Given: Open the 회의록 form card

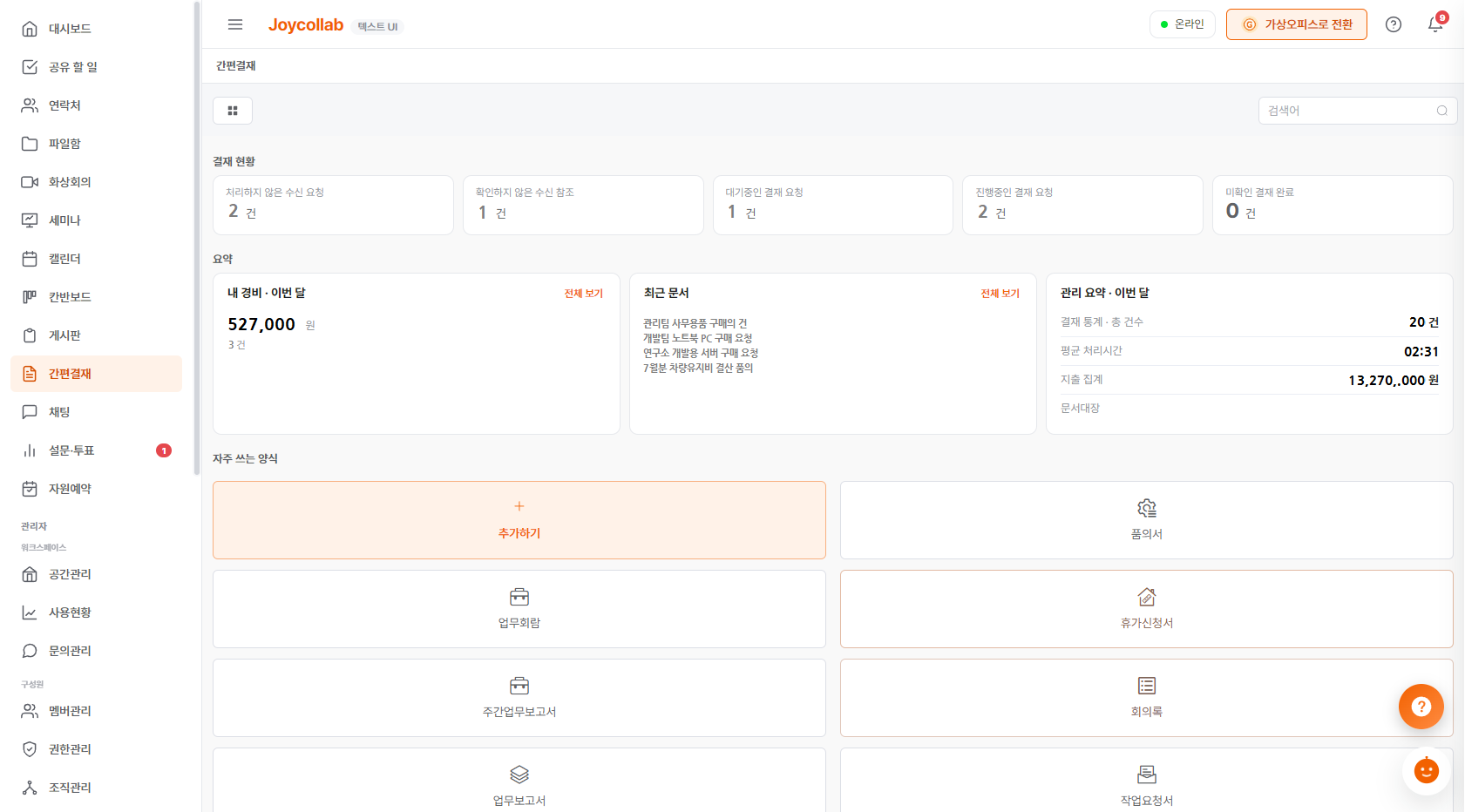Looking at the screenshot, I should pos(1147,698).
